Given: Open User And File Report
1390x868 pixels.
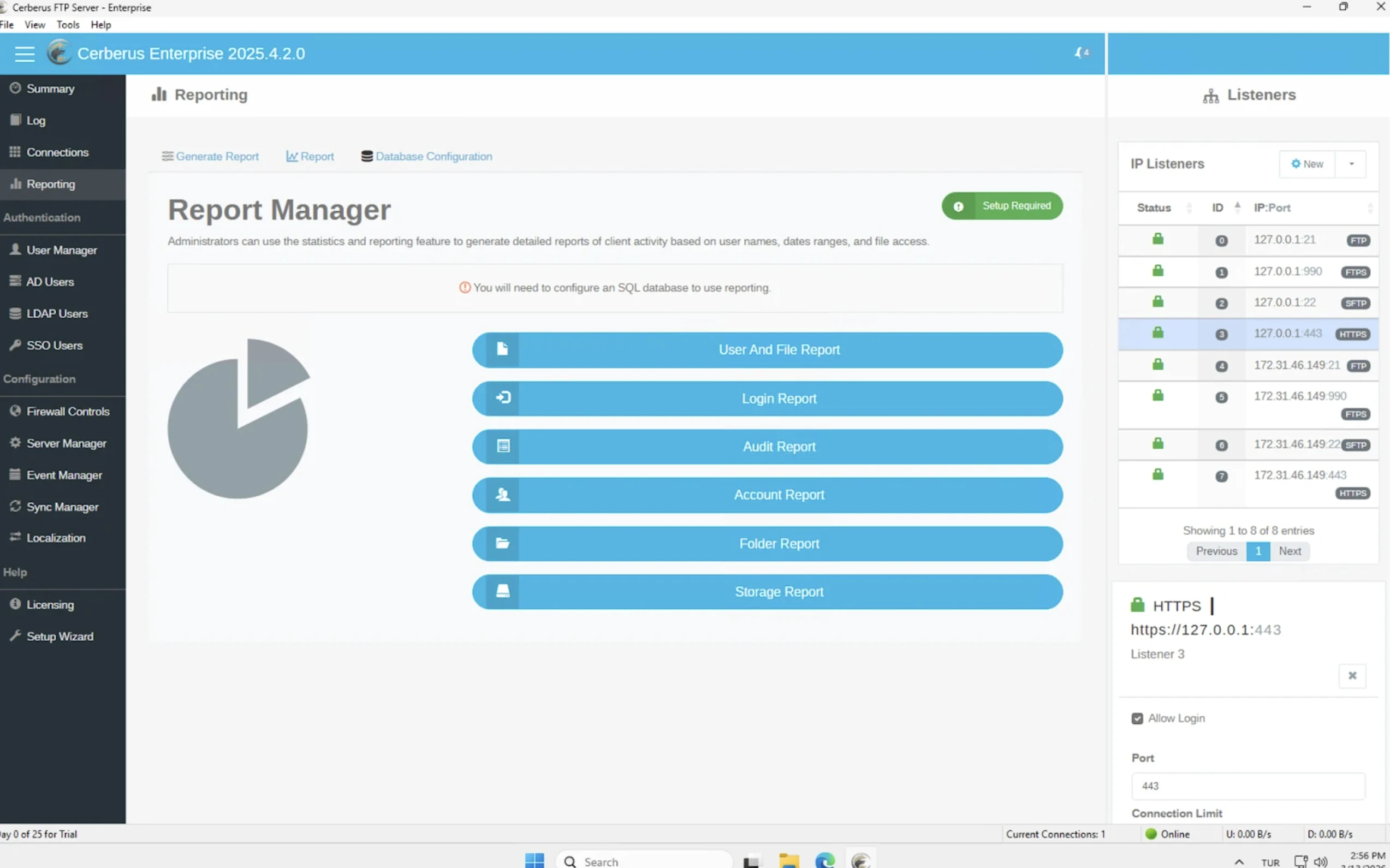Looking at the screenshot, I should pos(767,350).
